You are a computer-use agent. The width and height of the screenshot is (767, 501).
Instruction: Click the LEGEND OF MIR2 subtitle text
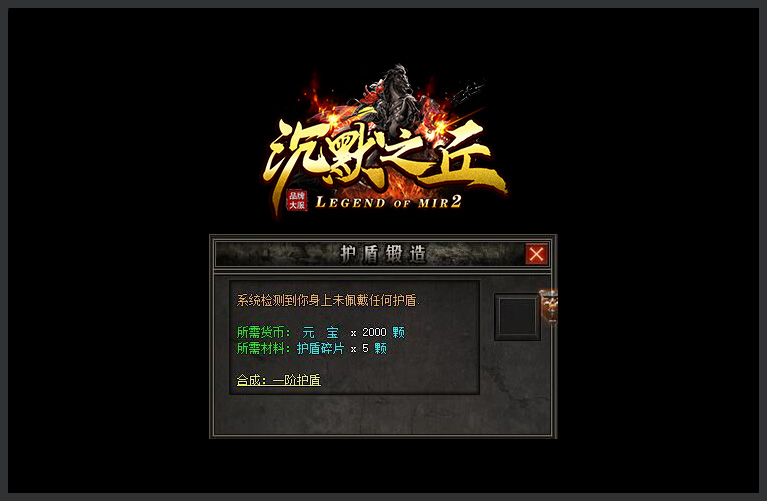(x=388, y=202)
